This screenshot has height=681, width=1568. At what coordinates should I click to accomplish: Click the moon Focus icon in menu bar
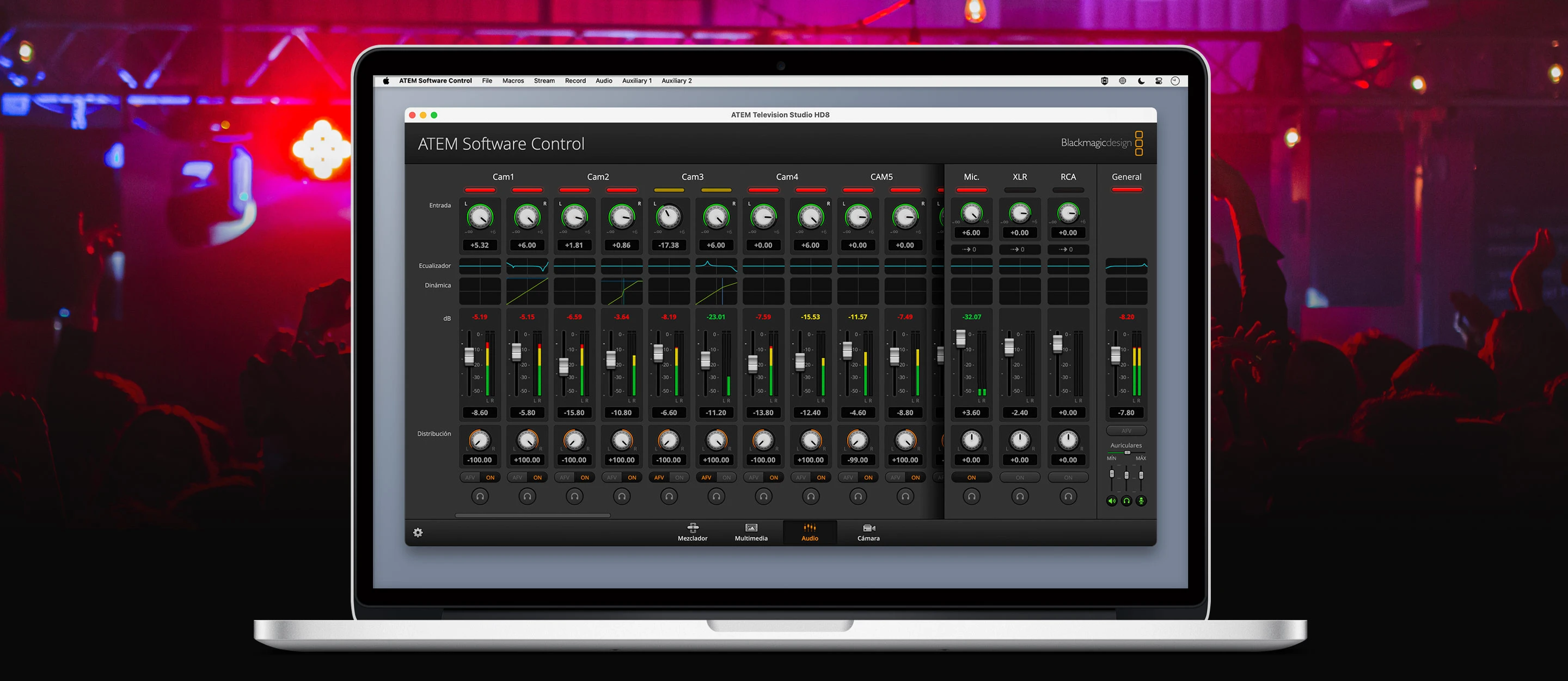click(1141, 81)
